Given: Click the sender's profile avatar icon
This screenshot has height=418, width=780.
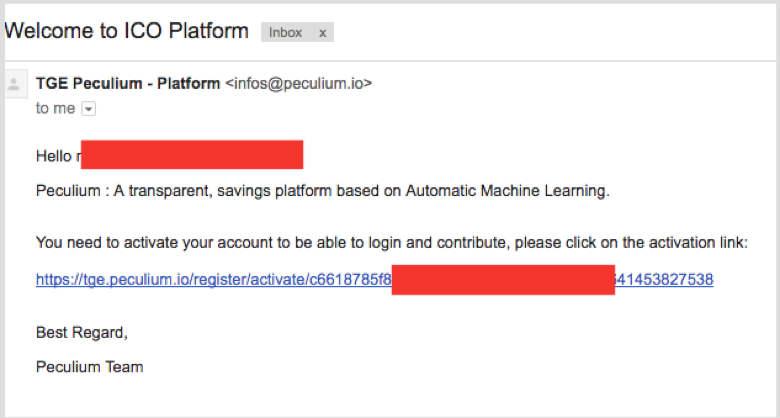Looking at the screenshot, I should [14, 85].
